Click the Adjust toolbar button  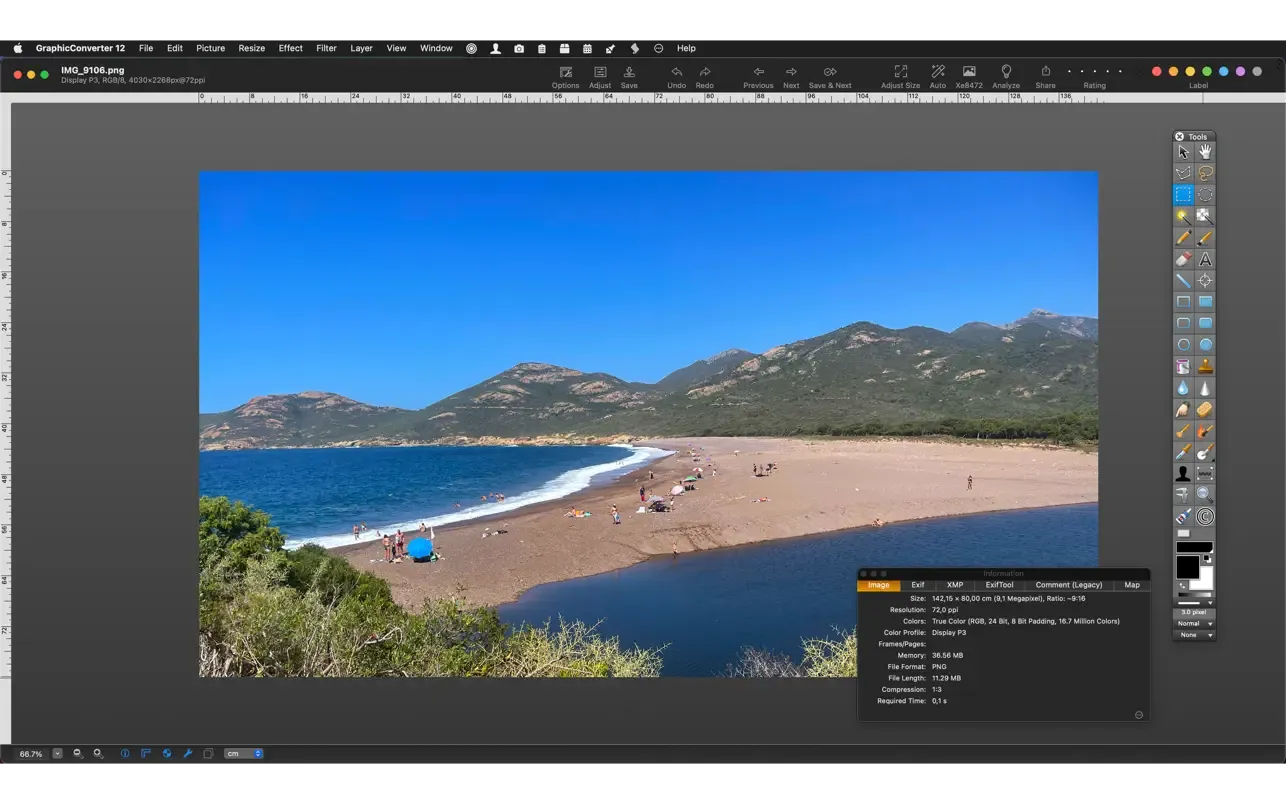click(x=600, y=77)
